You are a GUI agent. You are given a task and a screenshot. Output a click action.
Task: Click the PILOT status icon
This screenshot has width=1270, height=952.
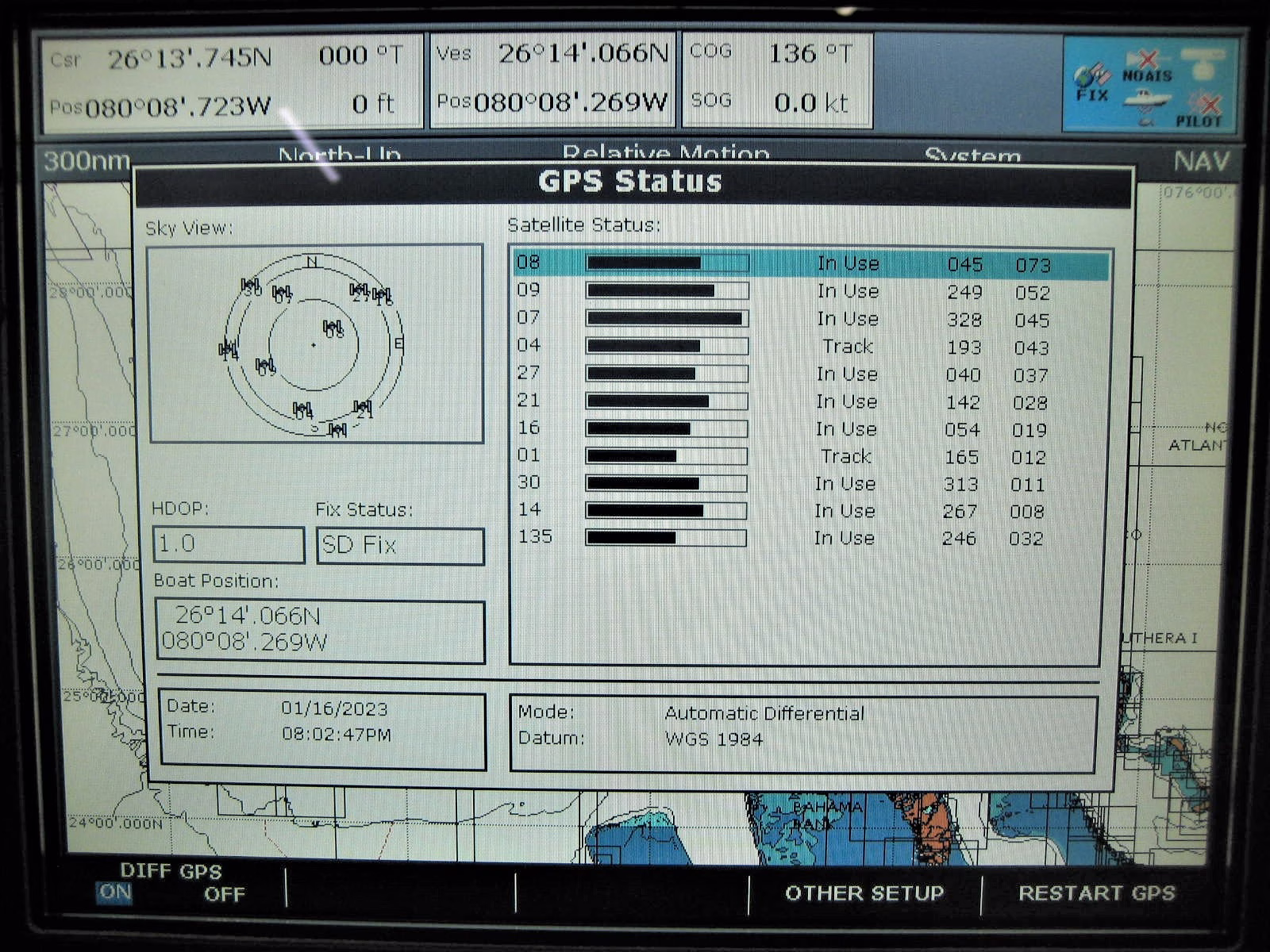(x=1200, y=111)
